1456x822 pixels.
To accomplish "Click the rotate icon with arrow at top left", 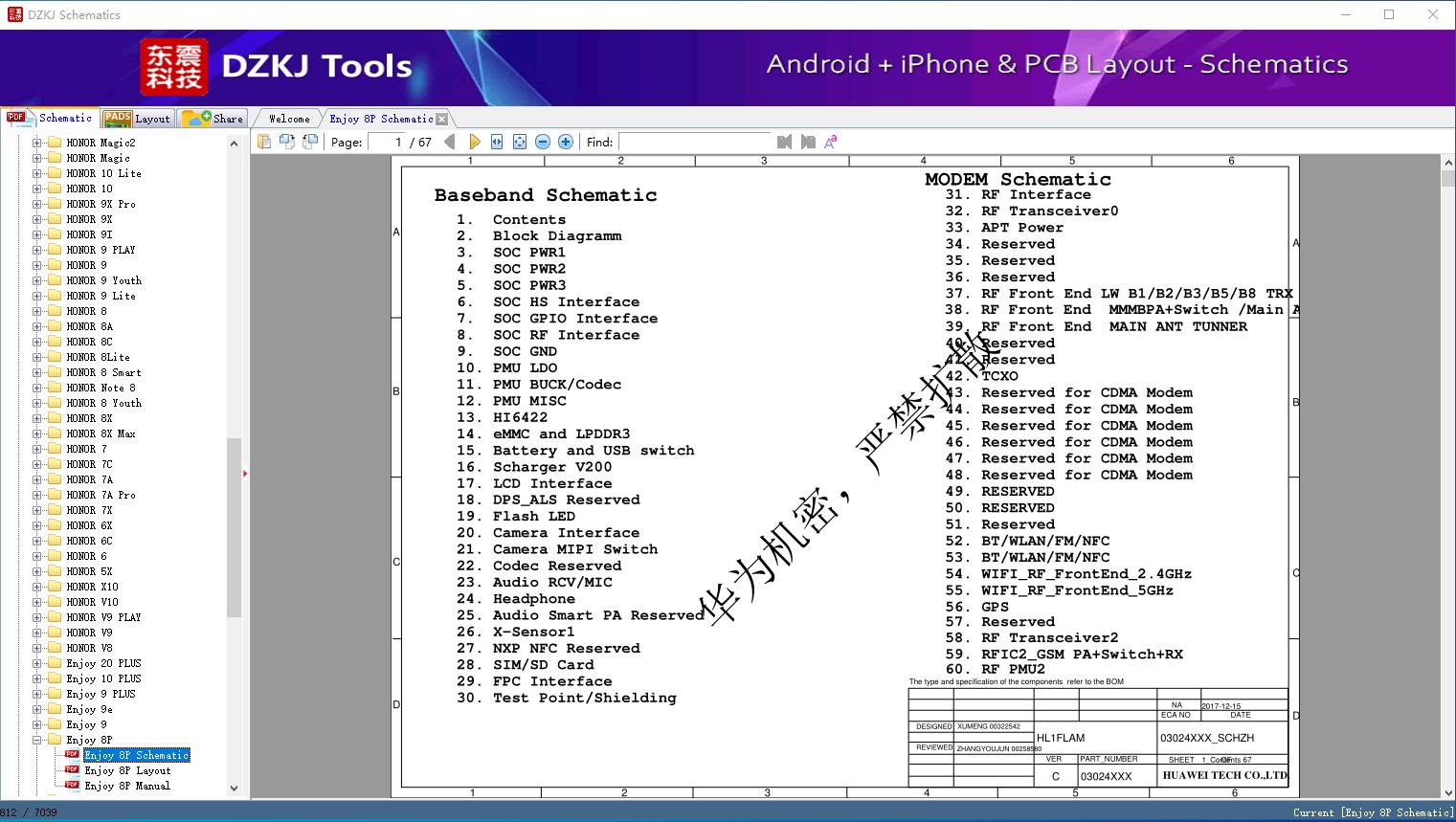I will click(x=310, y=142).
